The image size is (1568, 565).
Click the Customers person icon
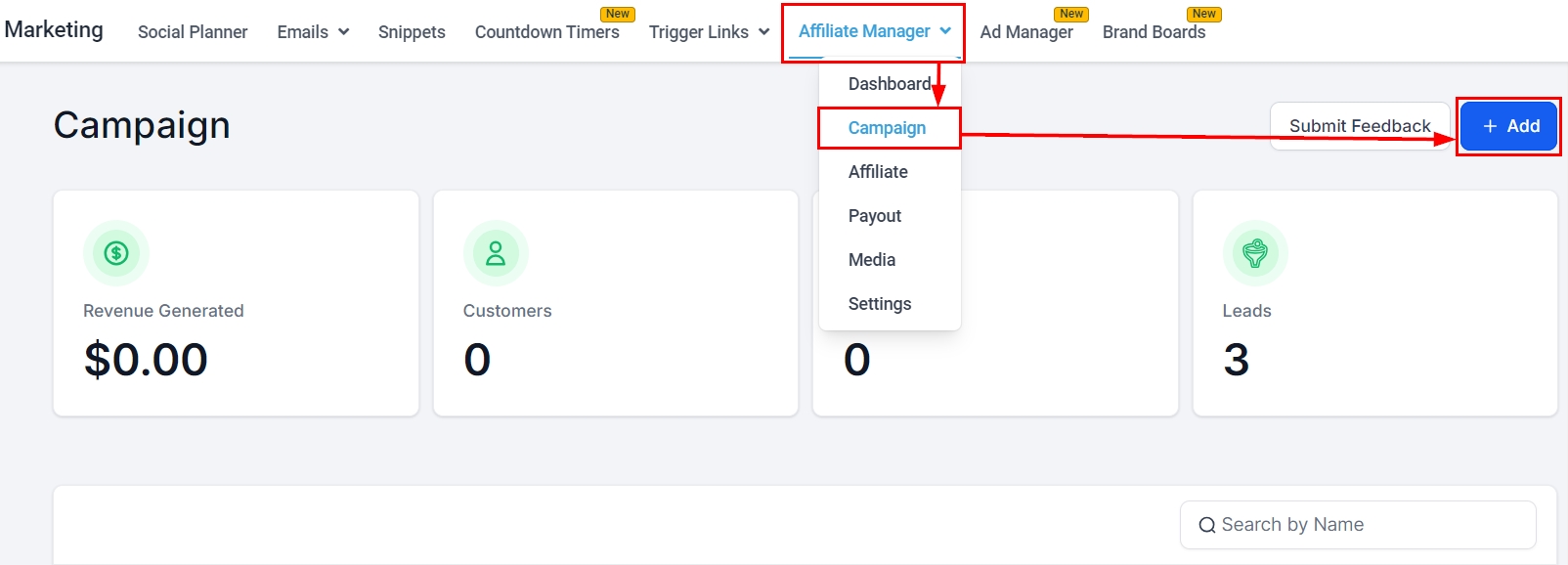[496, 253]
